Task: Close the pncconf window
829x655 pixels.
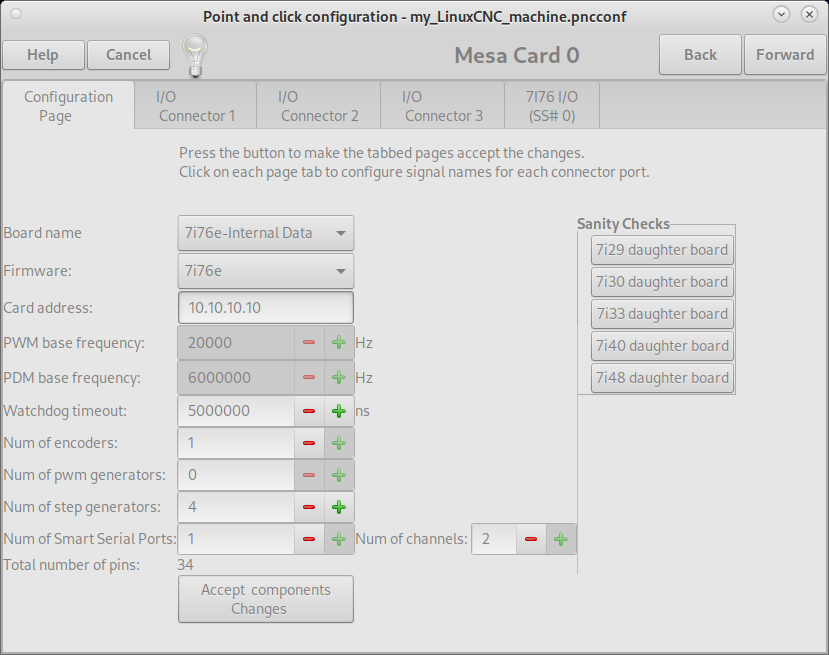Action: [x=809, y=14]
